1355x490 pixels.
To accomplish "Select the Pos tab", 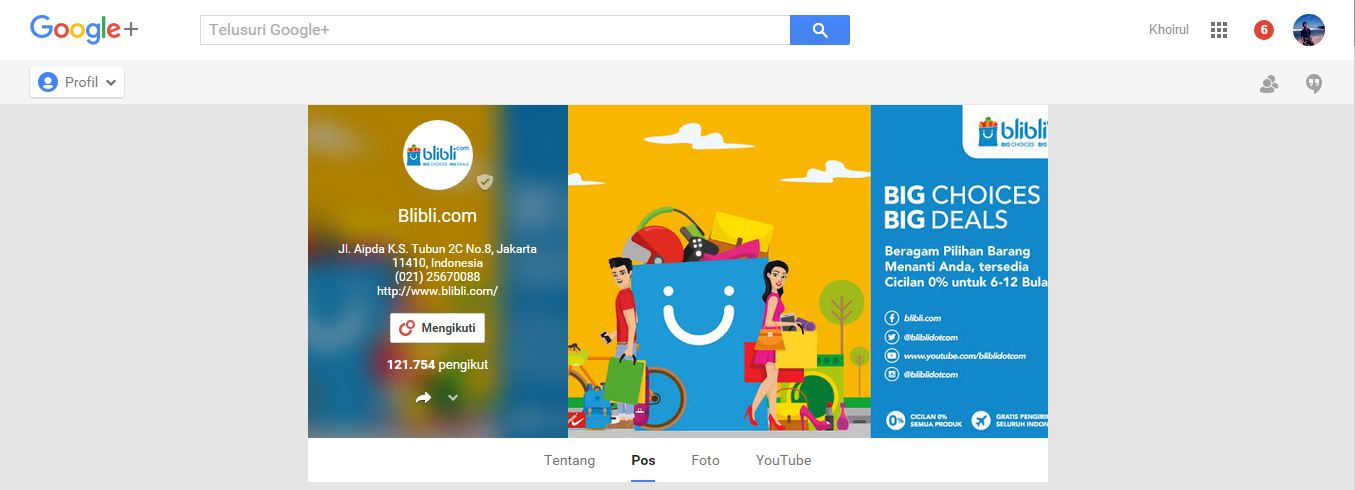I will click(x=643, y=461).
